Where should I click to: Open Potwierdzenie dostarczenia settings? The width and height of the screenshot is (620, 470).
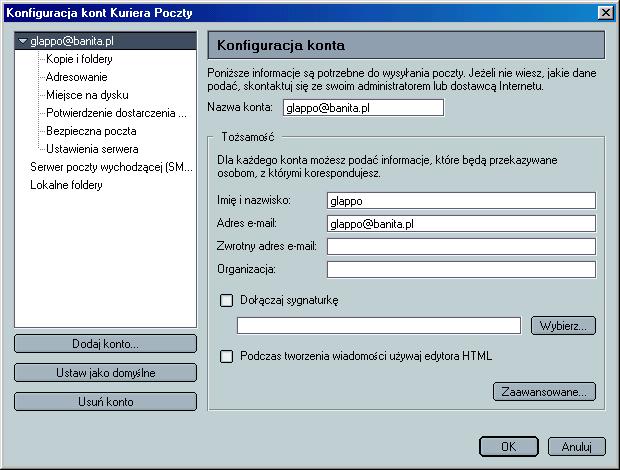(x=116, y=113)
